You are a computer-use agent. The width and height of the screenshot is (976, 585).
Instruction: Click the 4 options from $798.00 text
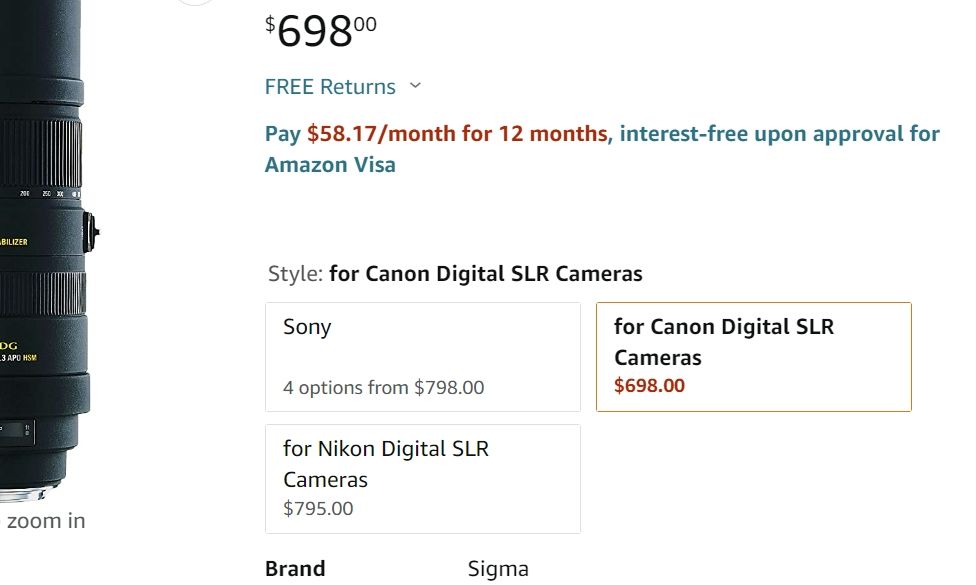[x=383, y=388]
